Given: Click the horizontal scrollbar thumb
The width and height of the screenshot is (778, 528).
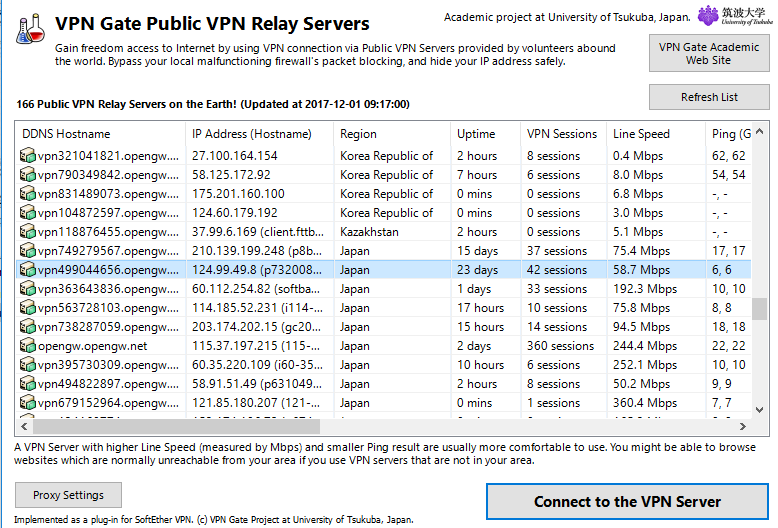Looking at the screenshot, I should [x=177, y=426].
